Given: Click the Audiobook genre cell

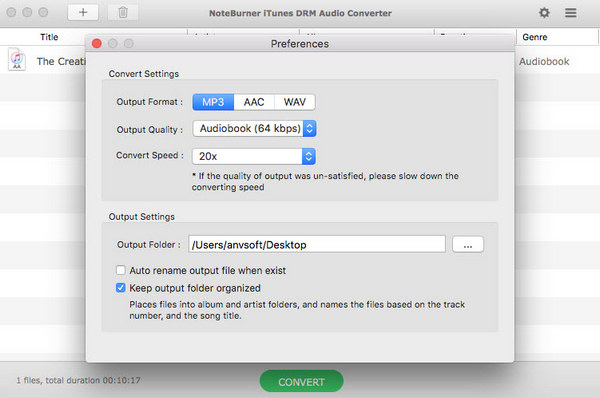Looking at the screenshot, I should tap(544, 61).
